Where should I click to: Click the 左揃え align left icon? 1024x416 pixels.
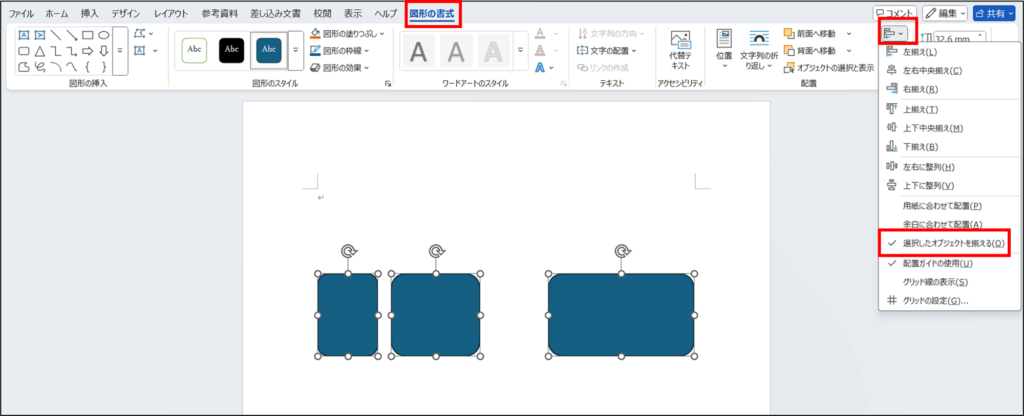point(891,51)
